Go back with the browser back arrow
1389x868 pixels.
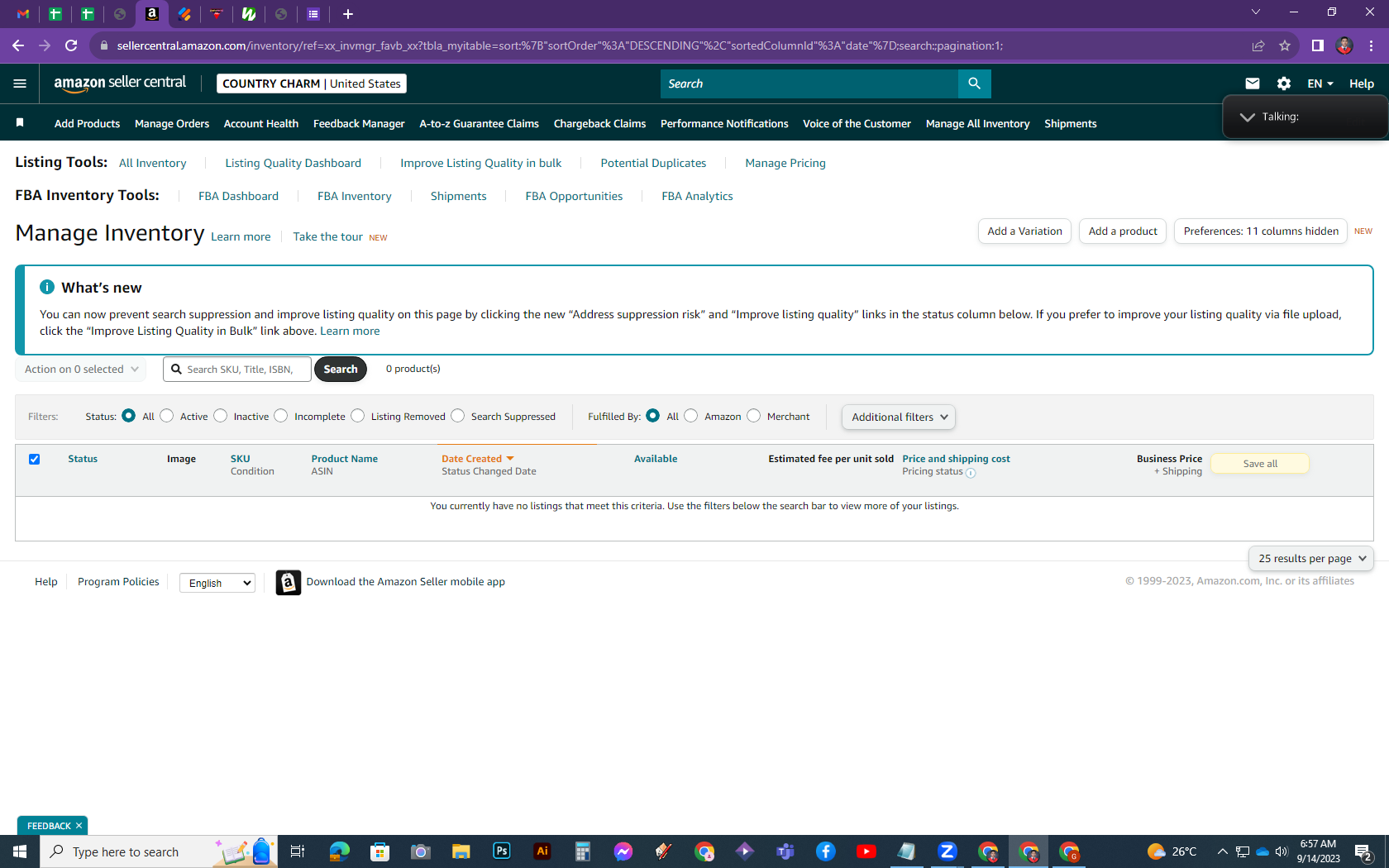(x=18, y=45)
